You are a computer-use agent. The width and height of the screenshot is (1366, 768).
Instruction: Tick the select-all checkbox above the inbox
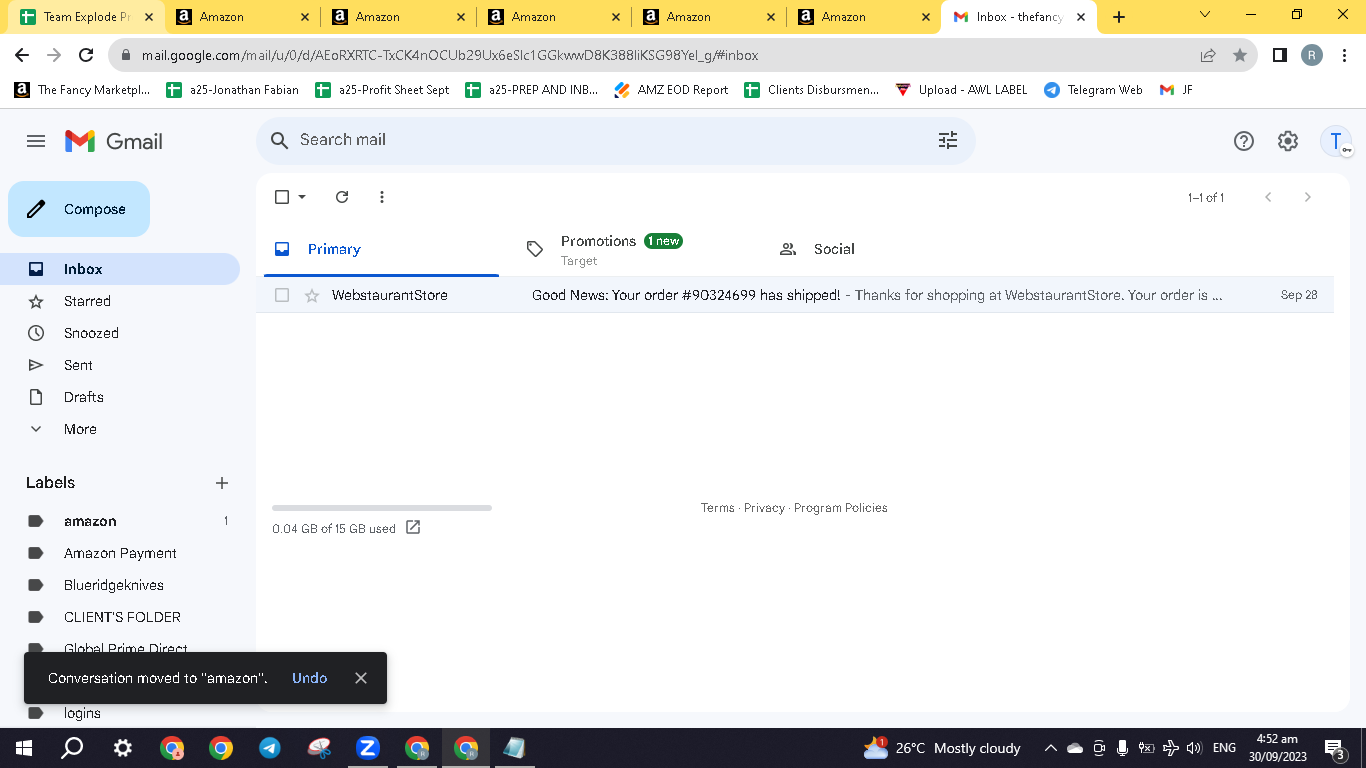click(282, 197)
